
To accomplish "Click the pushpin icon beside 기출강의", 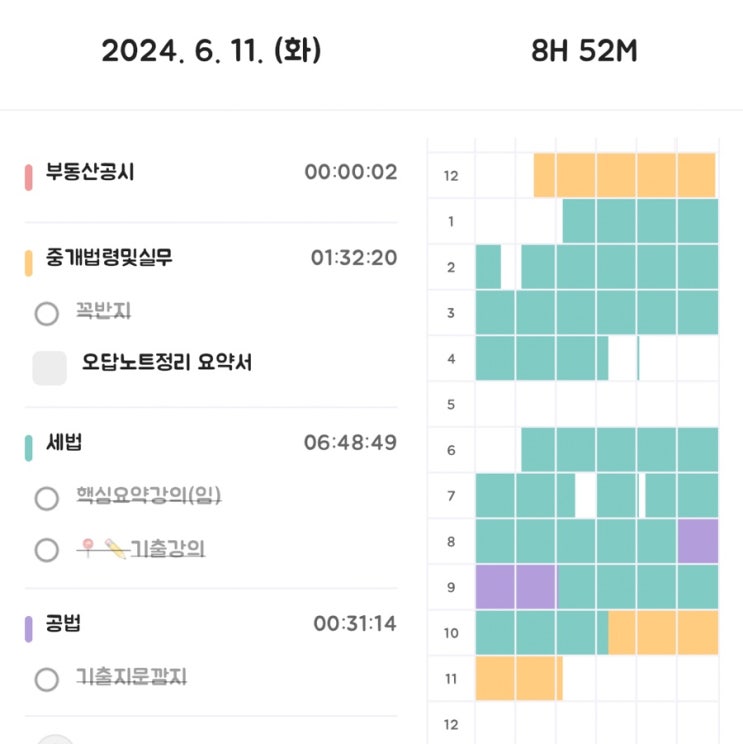I will [89, 548].
